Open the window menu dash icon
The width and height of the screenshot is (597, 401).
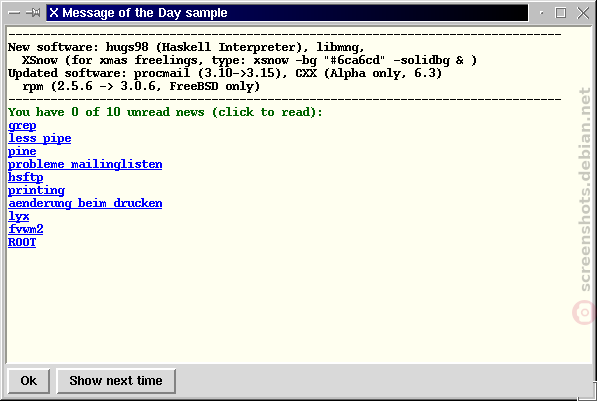pyautogui.click(x=14, y=13)
